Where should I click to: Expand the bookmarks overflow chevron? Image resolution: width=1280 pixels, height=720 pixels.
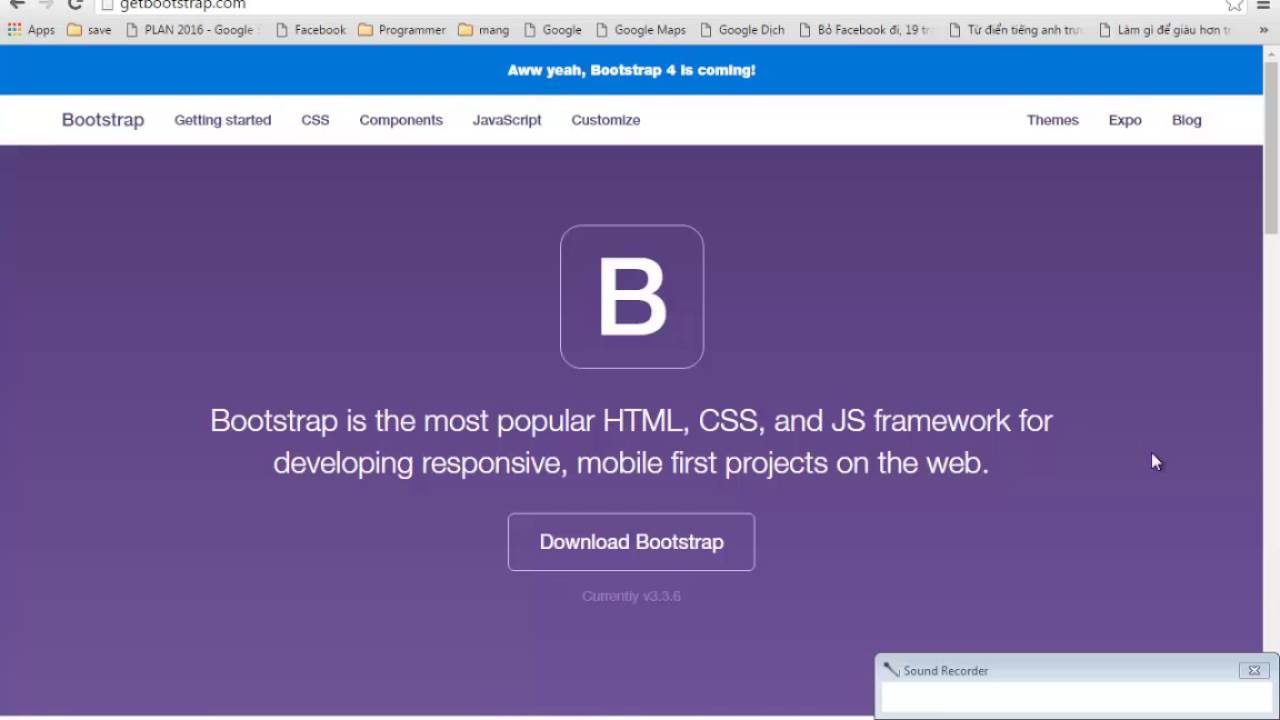tap(1264, 30)
